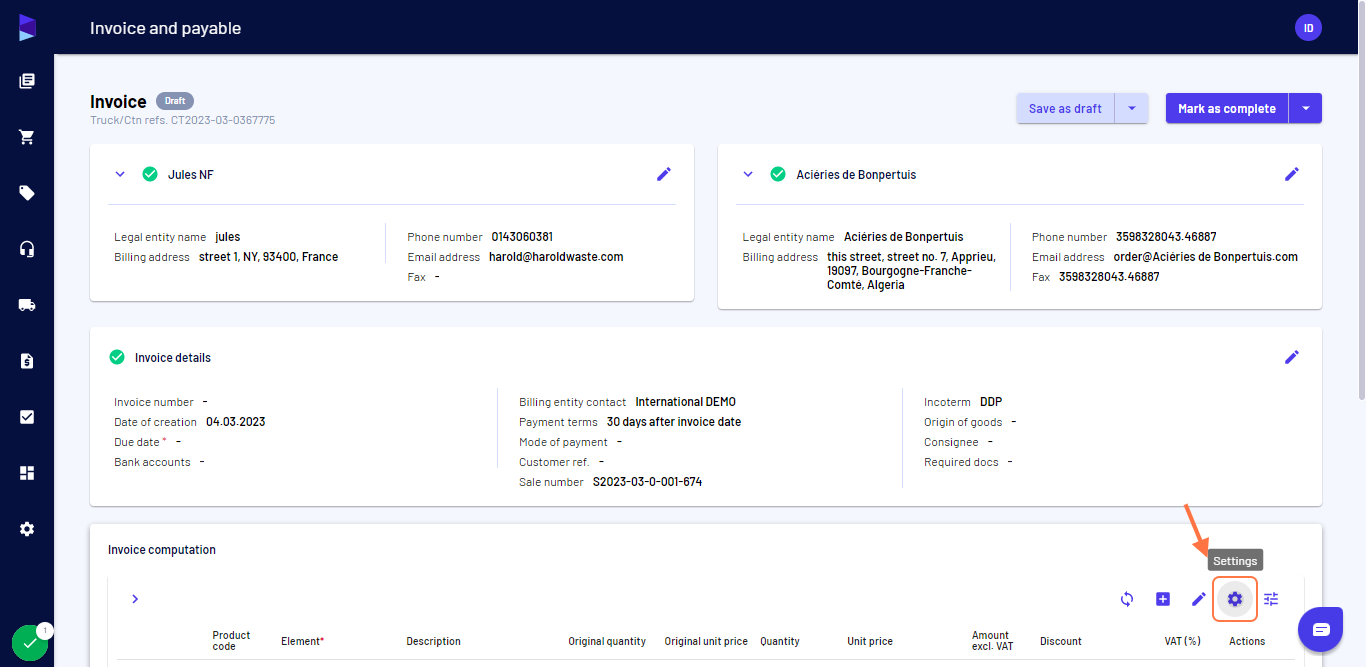The width and height of the screenshot is (1366, 667).
Task: Click date of creation 04.03.2023
Action: click(236, 422)
